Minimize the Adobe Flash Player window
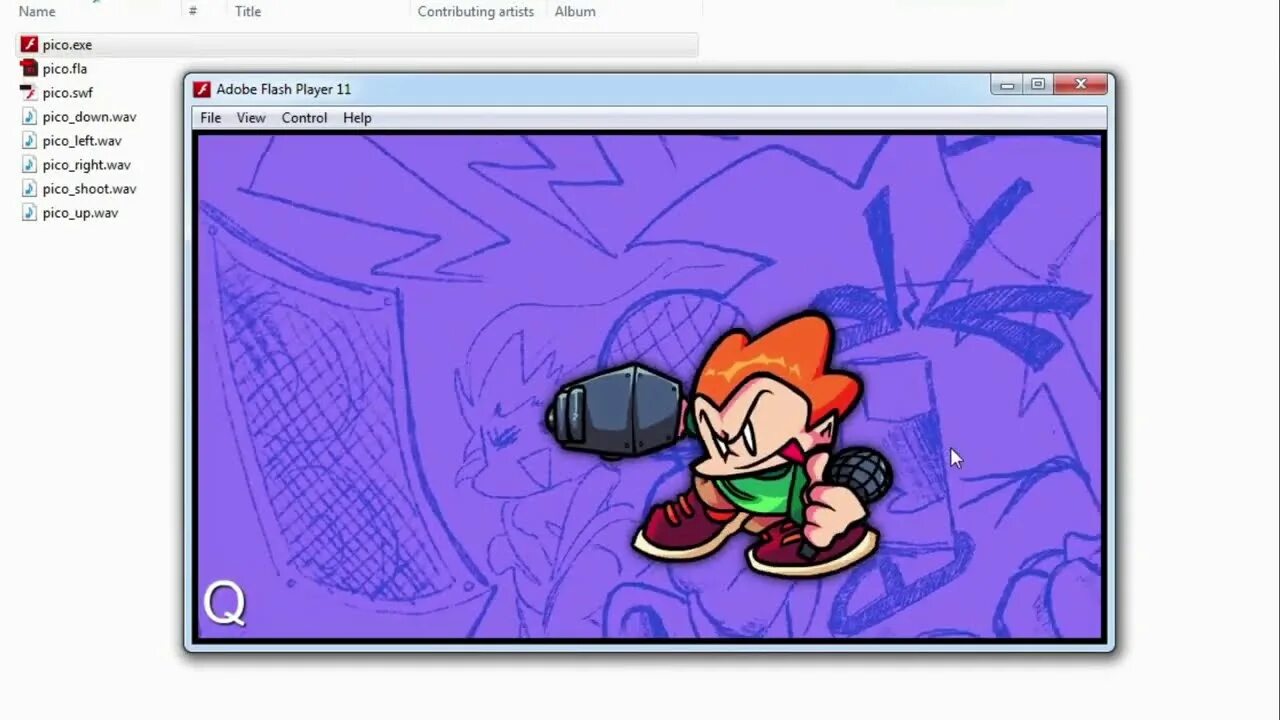Screen dimensions: 1280x720 pos(1007,85)
